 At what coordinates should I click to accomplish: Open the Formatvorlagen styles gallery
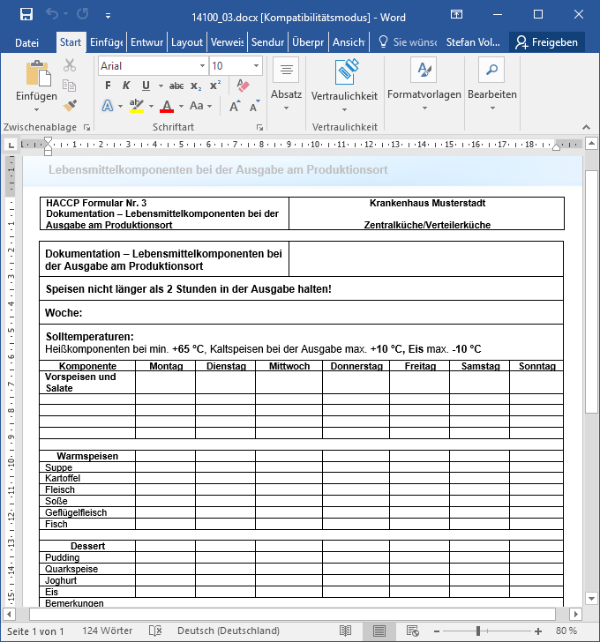point(424,72)
